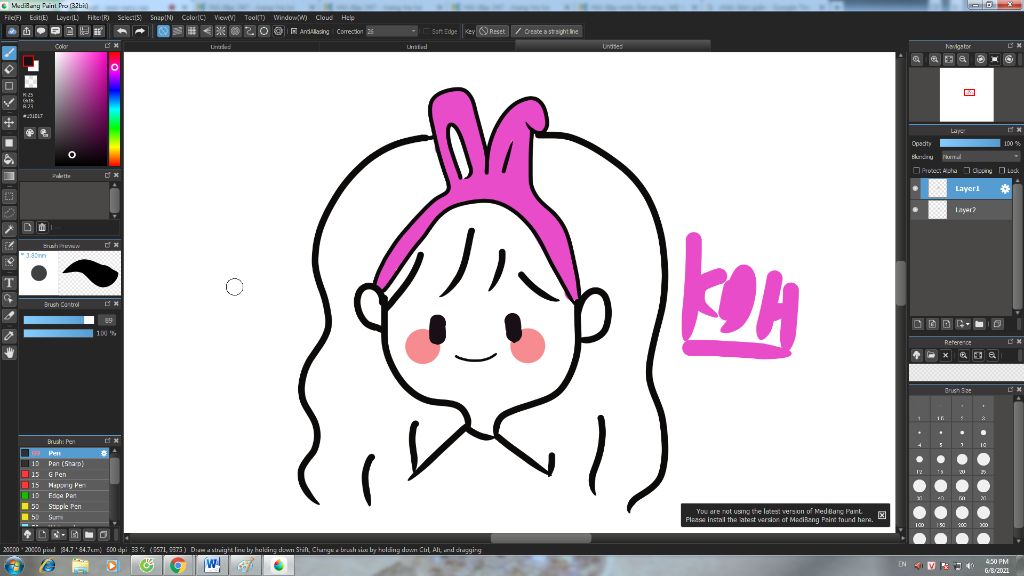Zoom out in the Navigator panel
Viewport: 1024px width, 576px height.
[x=963, y=59]
